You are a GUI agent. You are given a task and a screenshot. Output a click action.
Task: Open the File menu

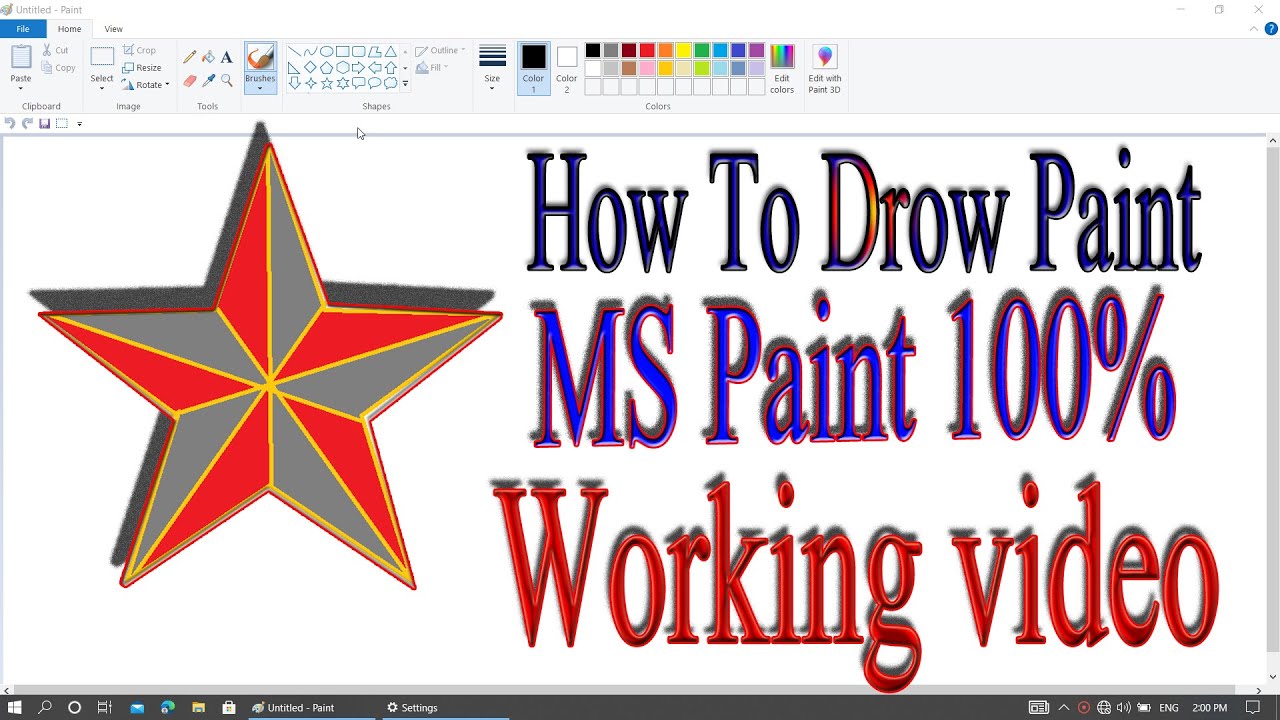(23, 29)
